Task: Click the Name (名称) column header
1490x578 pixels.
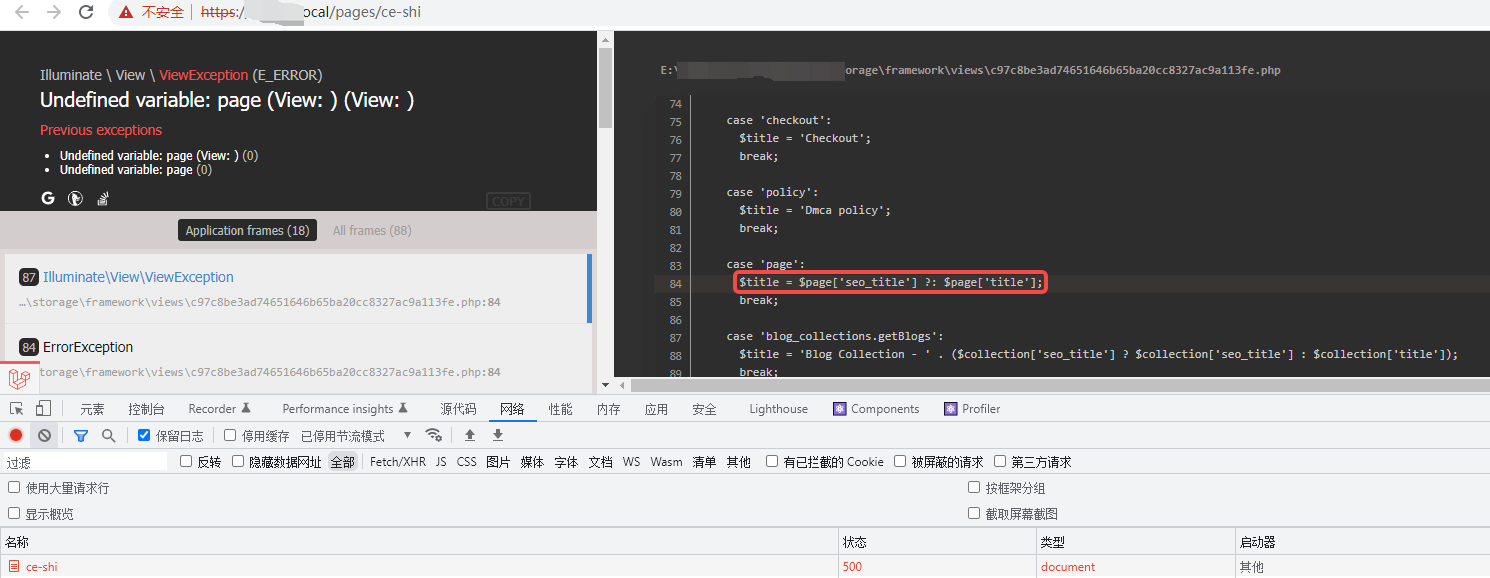Action: 419,542
